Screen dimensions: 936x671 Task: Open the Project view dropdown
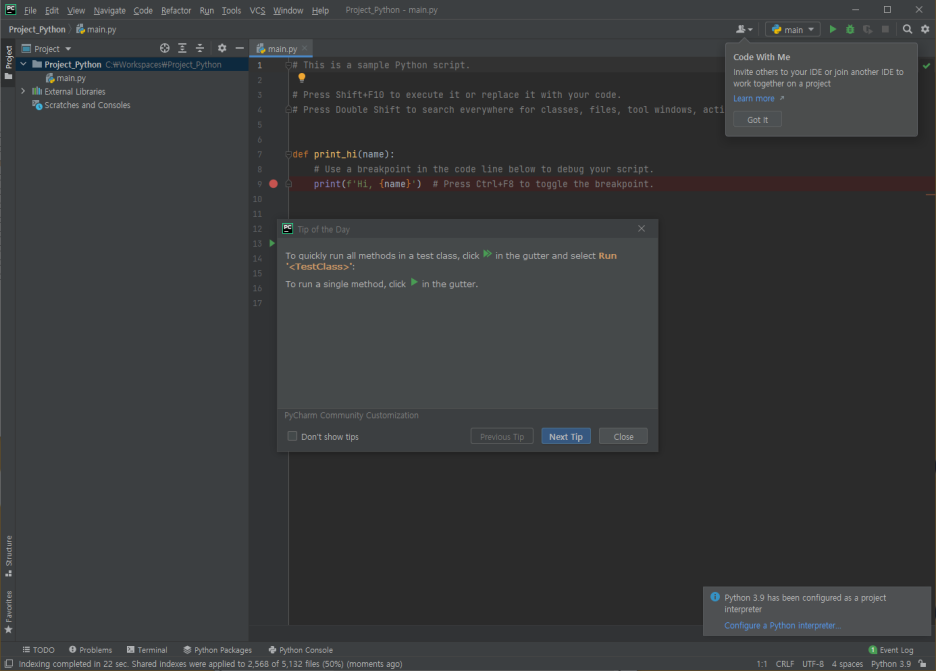tap(47, 49)
